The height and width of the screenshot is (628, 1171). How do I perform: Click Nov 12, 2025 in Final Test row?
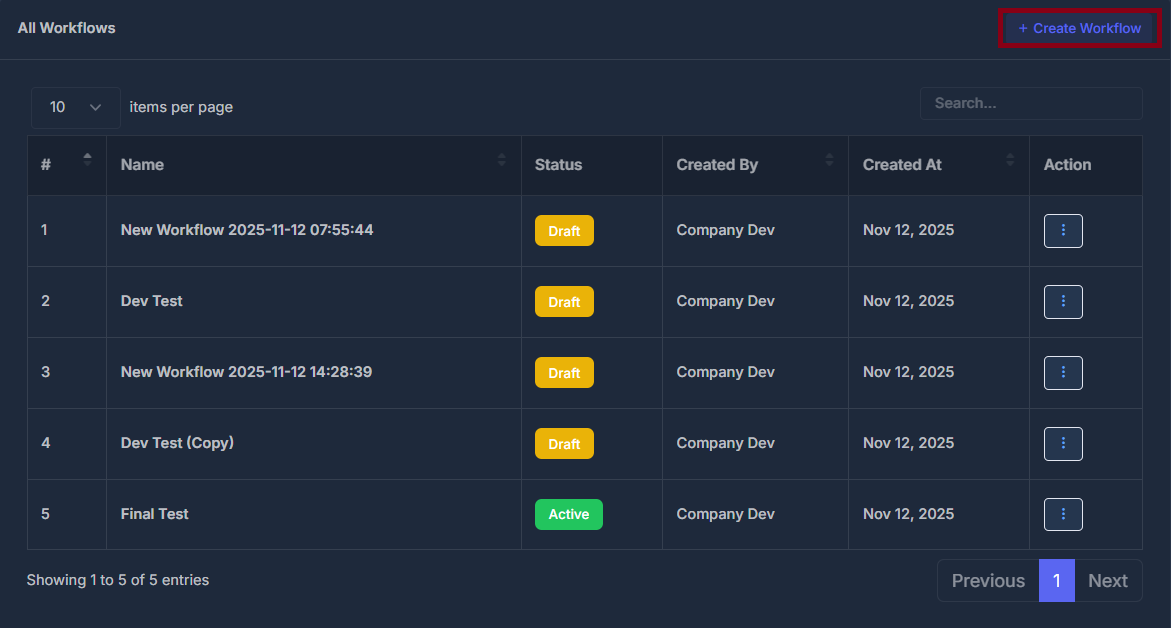point(908,514)
